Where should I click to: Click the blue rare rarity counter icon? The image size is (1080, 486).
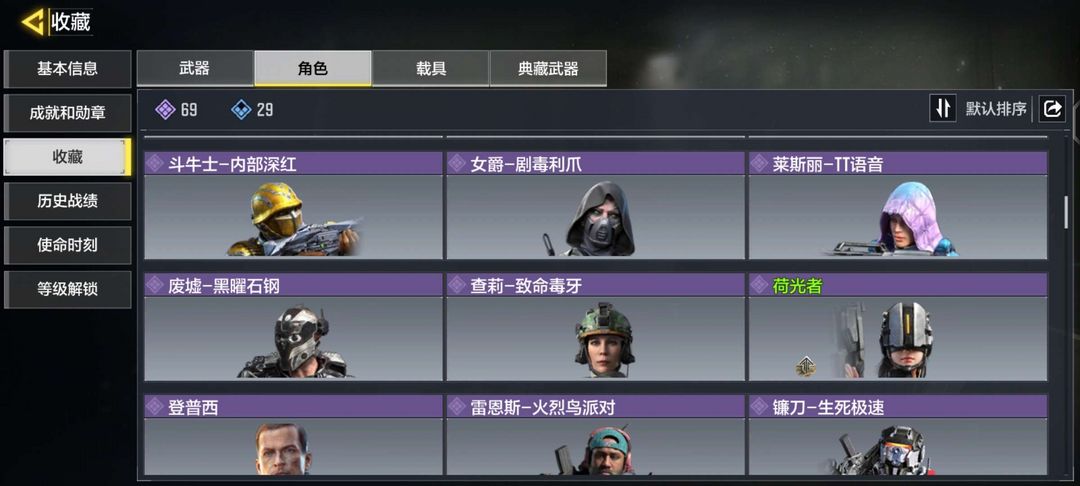[241, 109]
